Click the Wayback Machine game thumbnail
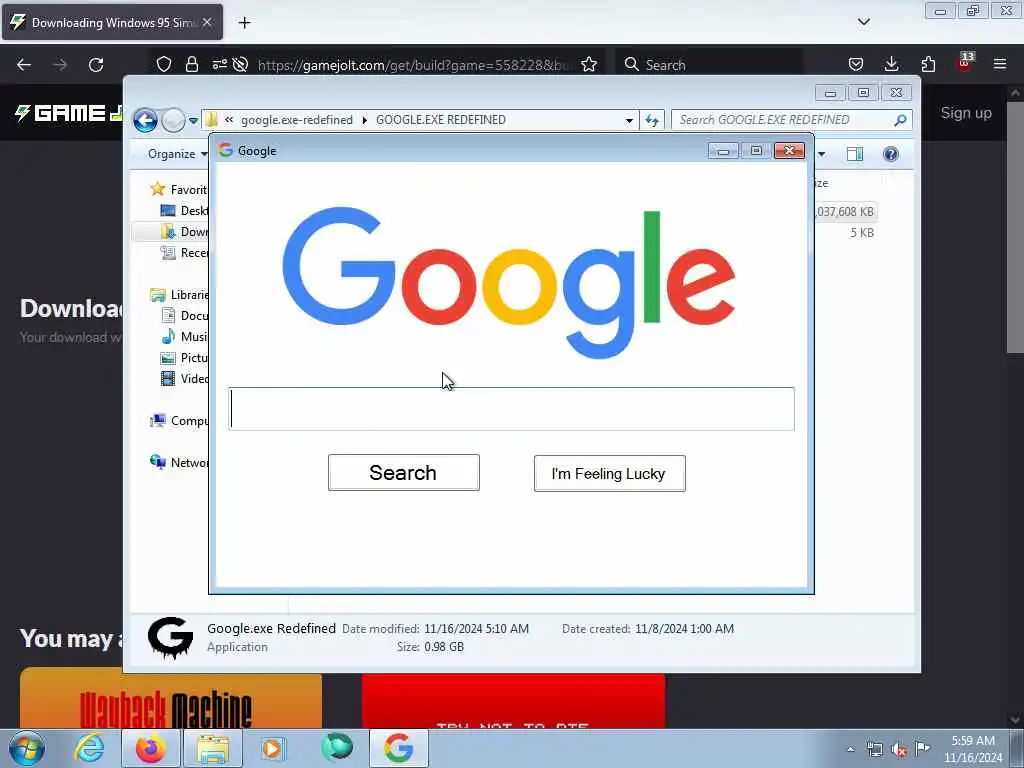This screenshot has width=1024, height=768. point(170,700)
